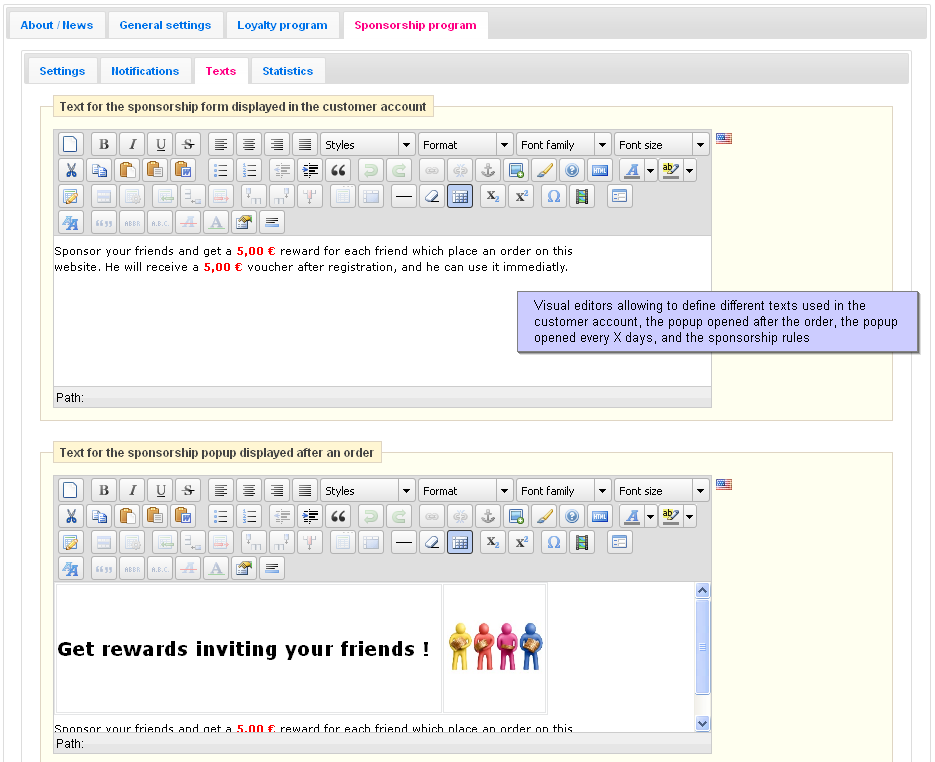Click inside customer account text editing area

click(382, 311)
